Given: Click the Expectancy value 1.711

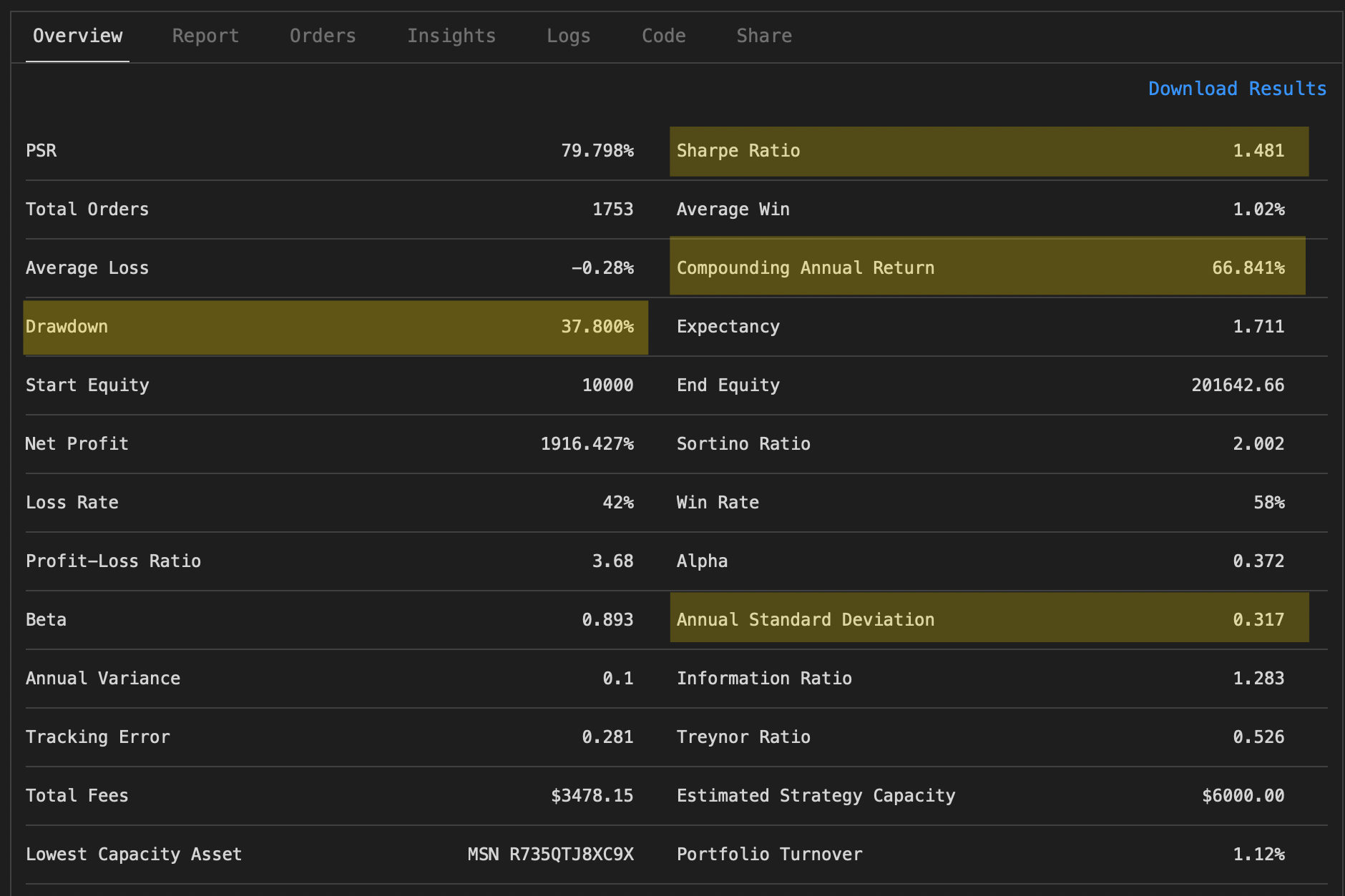Looking at the screenshot, I should [x=1258, y=327].
